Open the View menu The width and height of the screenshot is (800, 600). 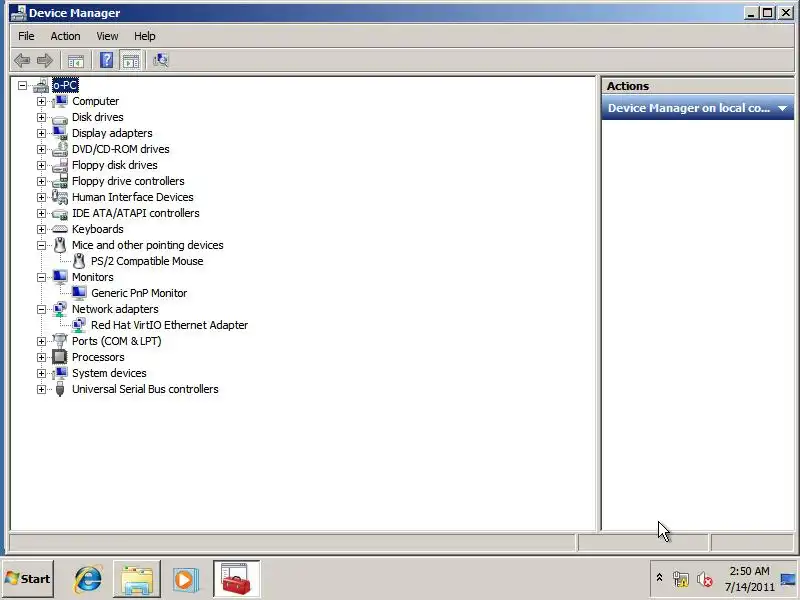[107, 36]
